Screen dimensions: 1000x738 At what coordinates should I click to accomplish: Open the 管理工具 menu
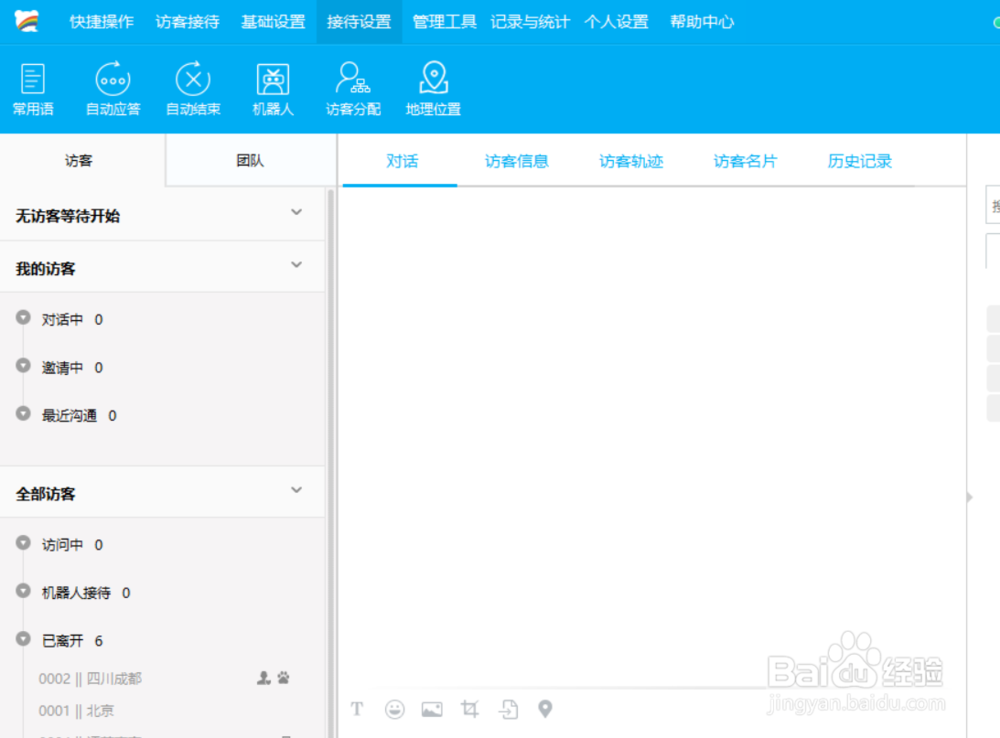[x=444, y=21]
